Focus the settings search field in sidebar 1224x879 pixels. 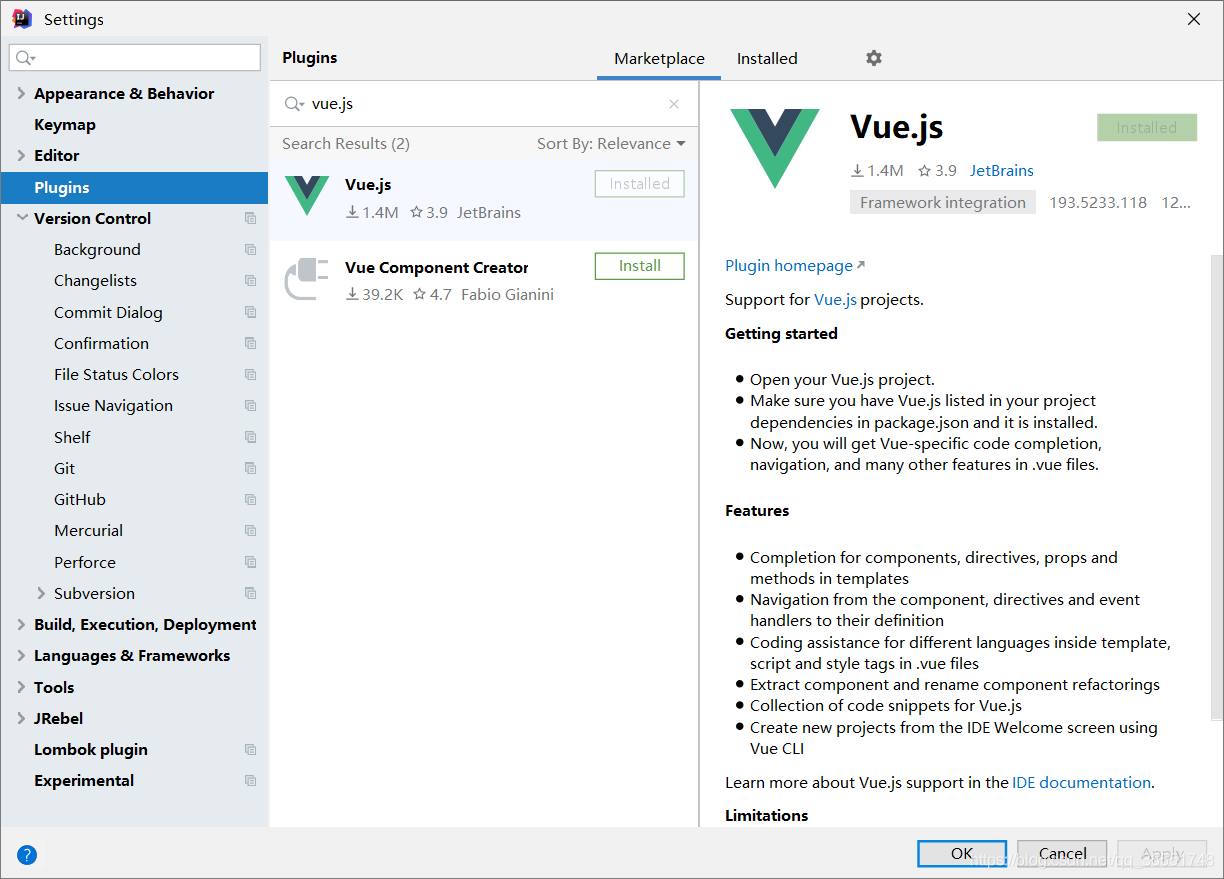pyautogui.click(x=134, y=58)
